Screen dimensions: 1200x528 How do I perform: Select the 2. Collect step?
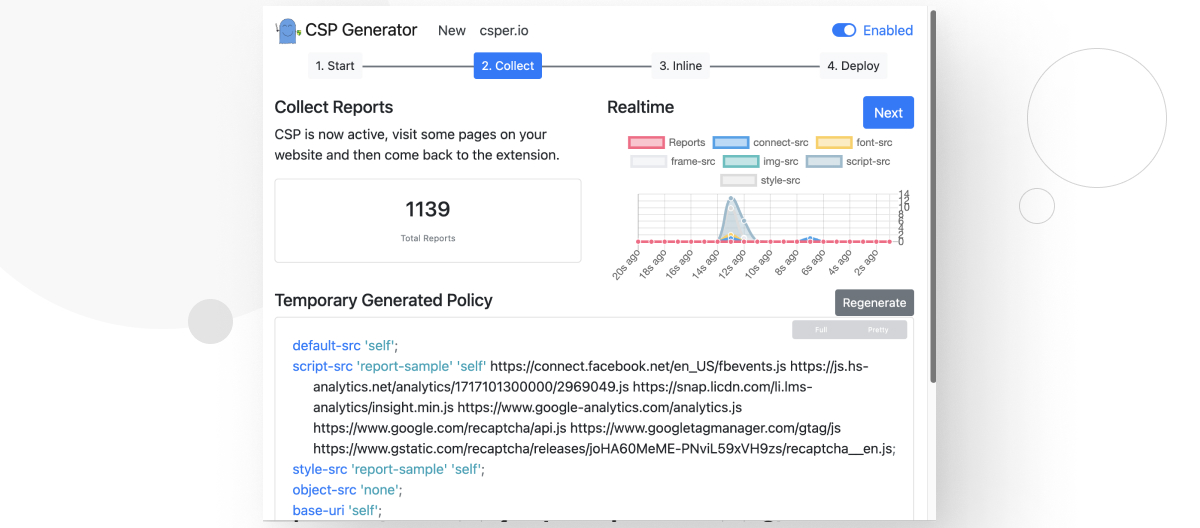click(x=508, y=66)
